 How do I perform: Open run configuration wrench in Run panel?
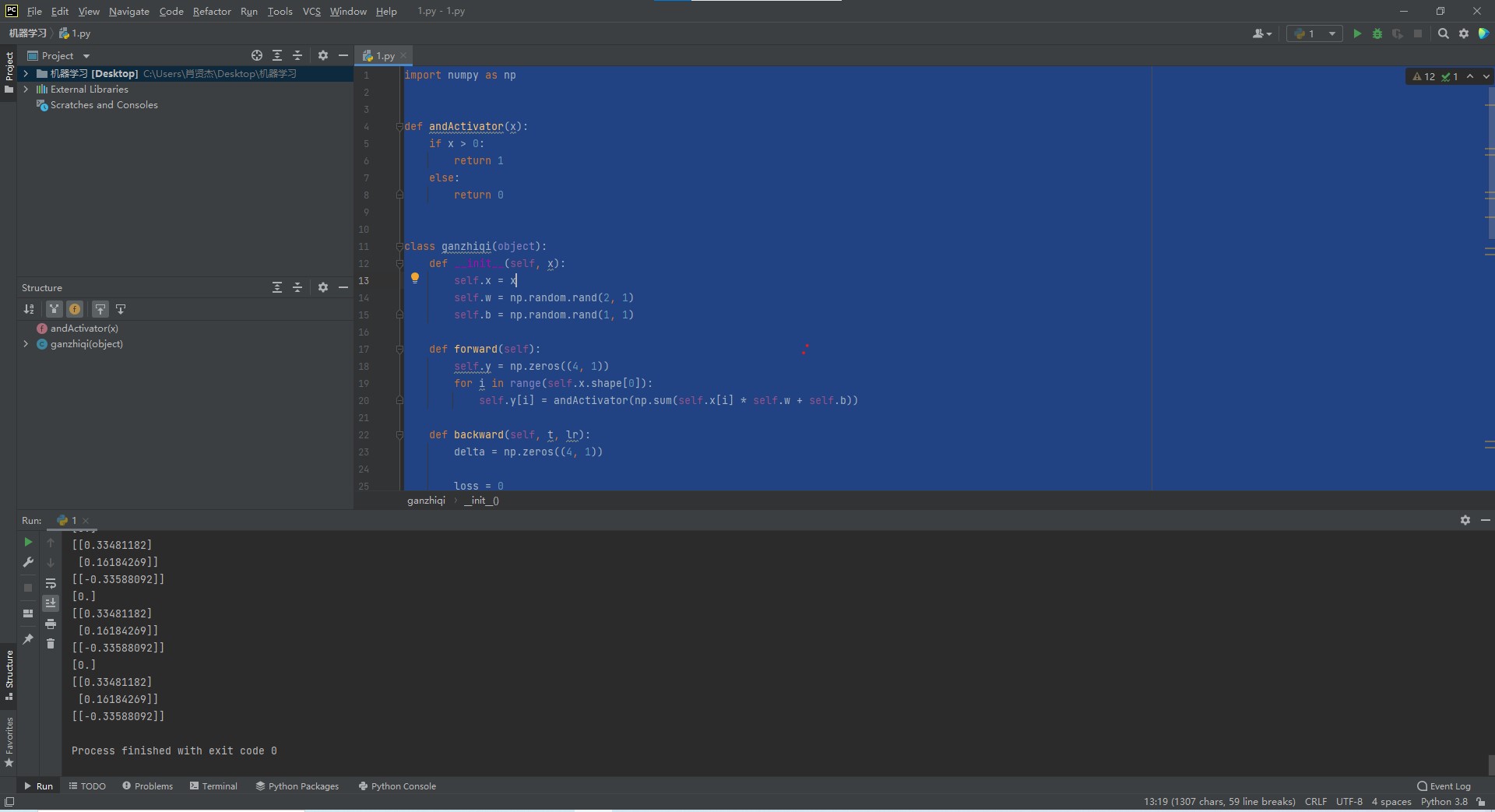tap(28, 562)
